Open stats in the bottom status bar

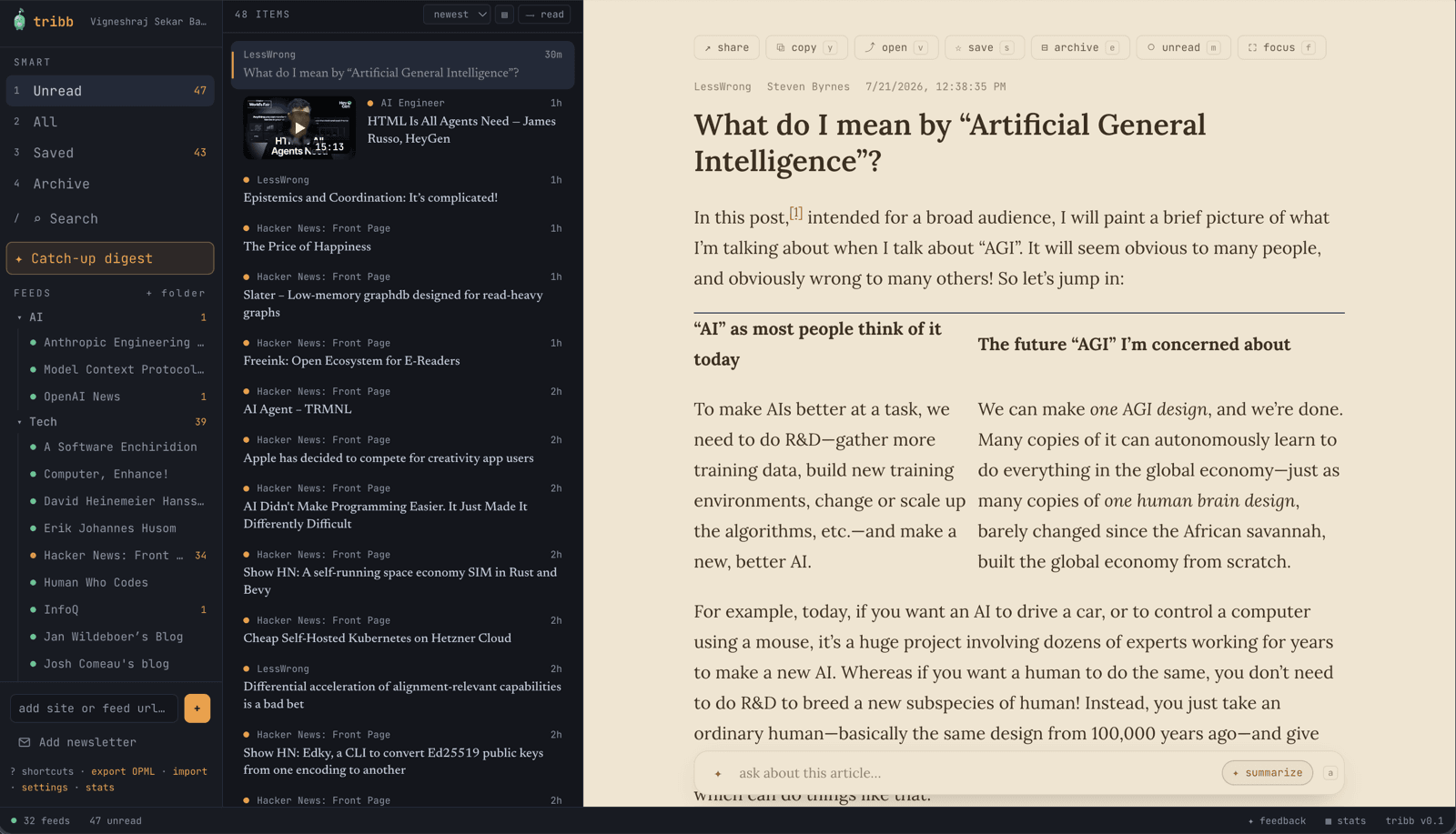click(x=1345, y=821)
